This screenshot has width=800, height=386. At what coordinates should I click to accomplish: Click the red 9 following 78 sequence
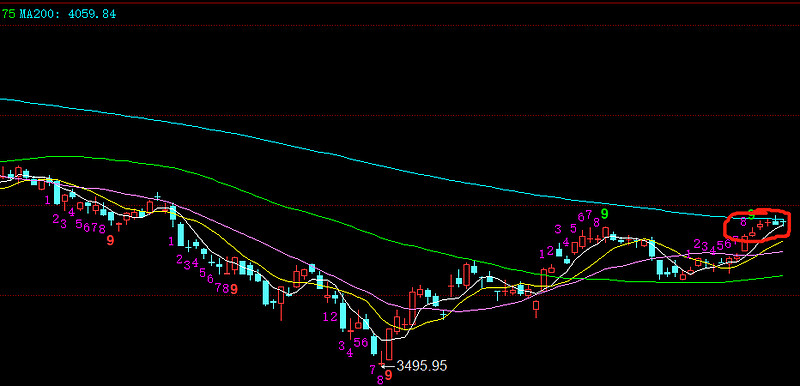pos(234,289)
